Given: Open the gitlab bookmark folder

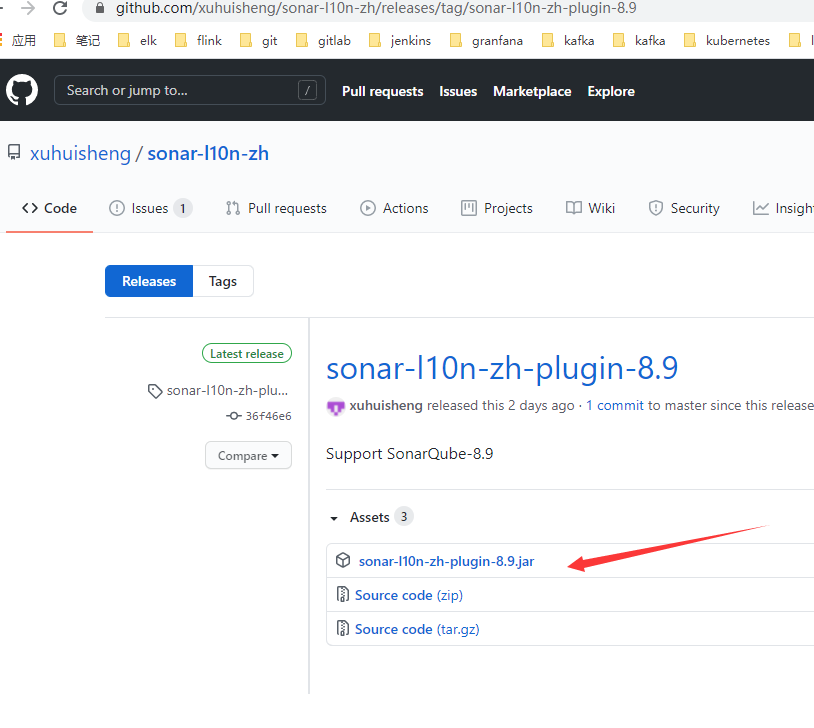Looking at the screenshot, I should pos(323,41).
